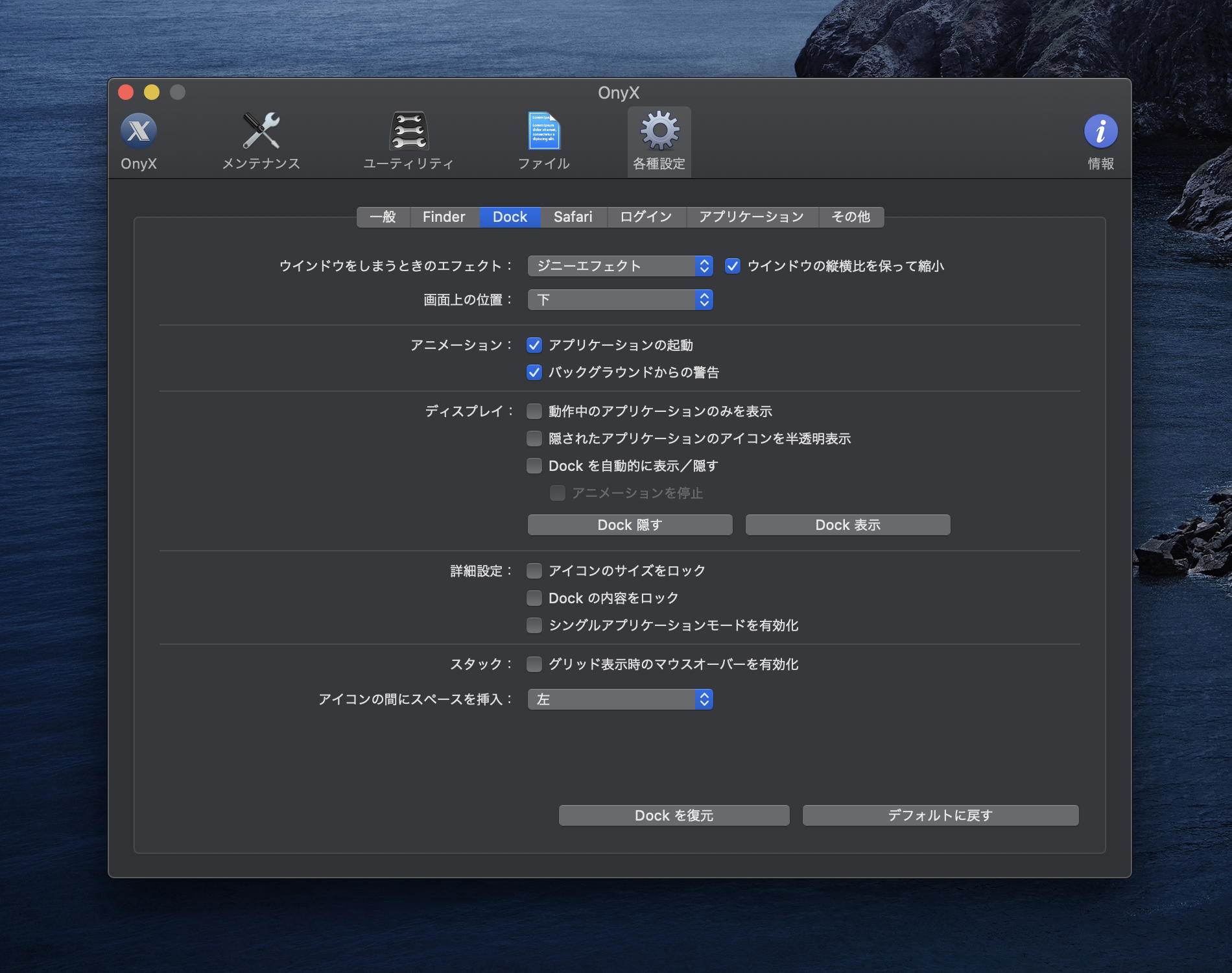Switch to the アプリケーション tab
This screenshot has height=973, width=1232.
752,217
